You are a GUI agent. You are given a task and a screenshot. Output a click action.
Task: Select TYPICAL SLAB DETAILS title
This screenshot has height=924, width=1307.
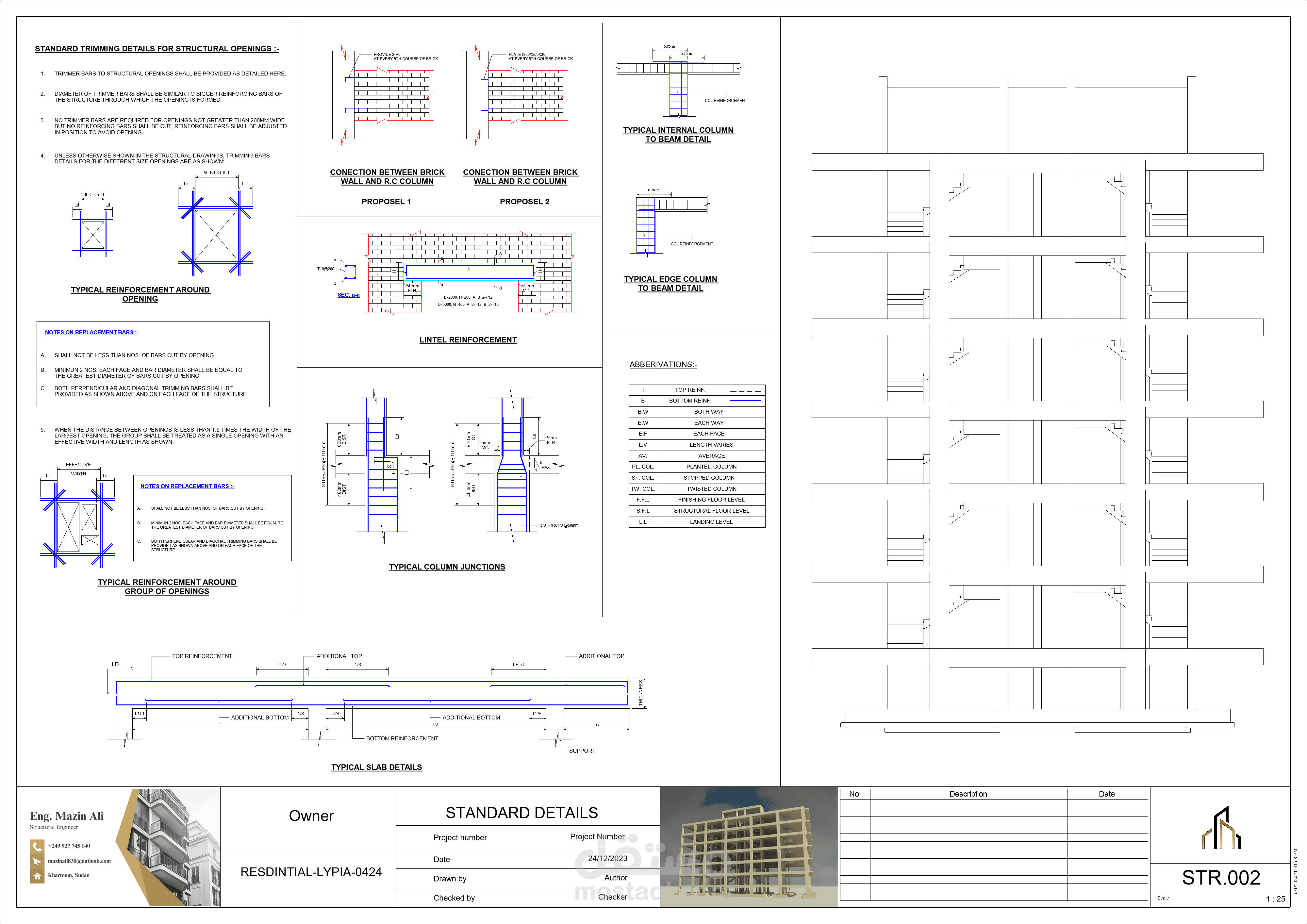click(376, 767)
